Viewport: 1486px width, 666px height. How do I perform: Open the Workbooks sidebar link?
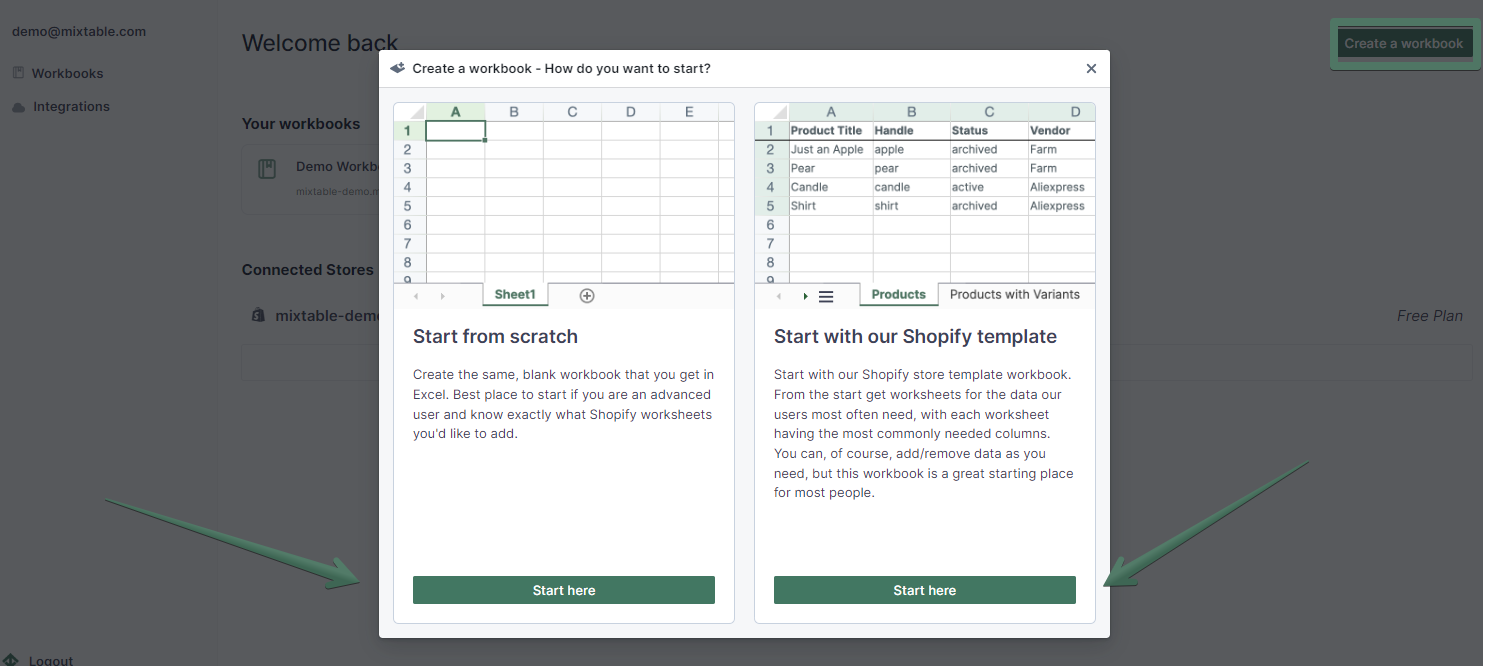point(67,73)
